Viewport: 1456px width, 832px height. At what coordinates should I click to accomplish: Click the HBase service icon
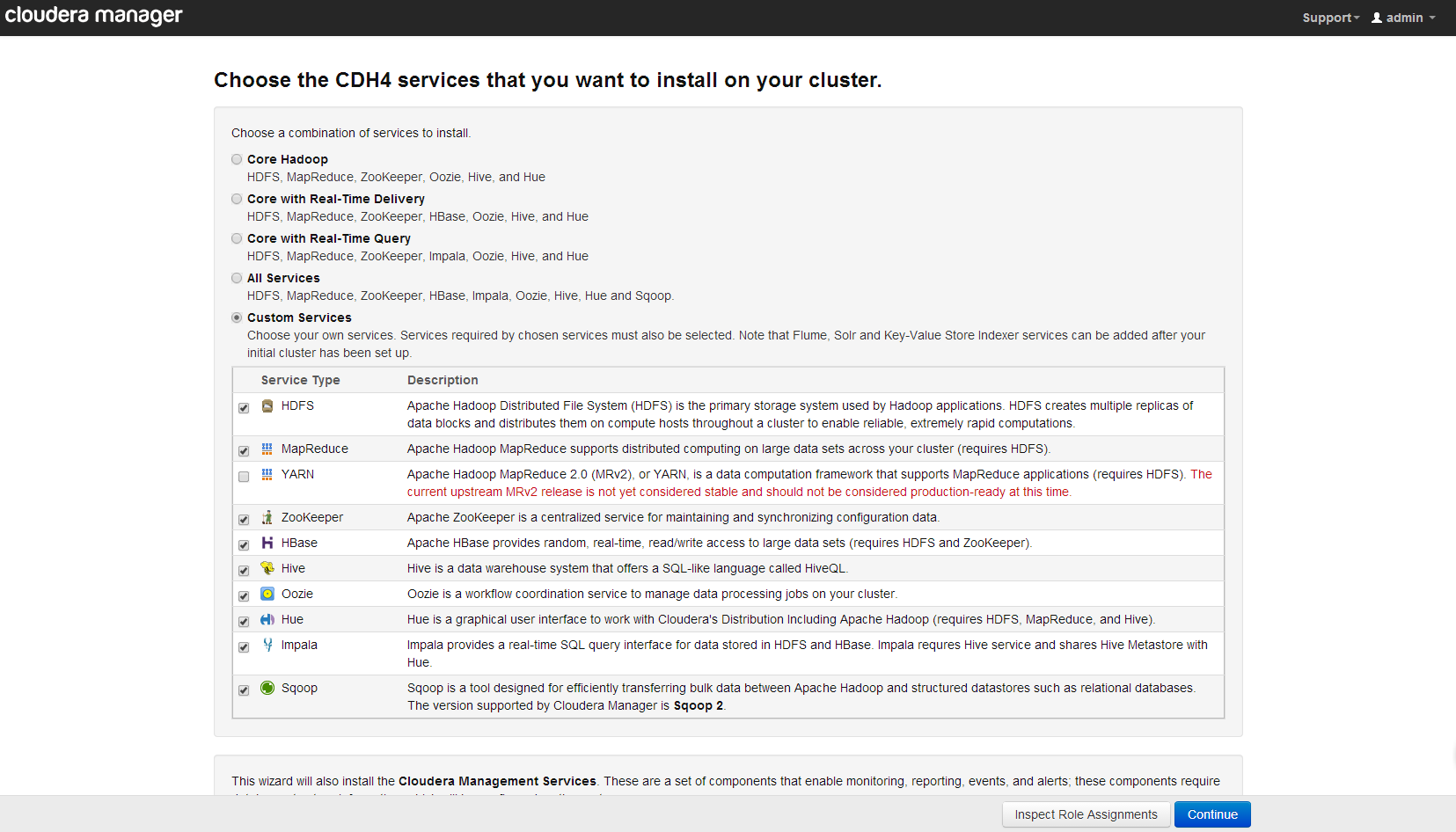coord(267,543)
